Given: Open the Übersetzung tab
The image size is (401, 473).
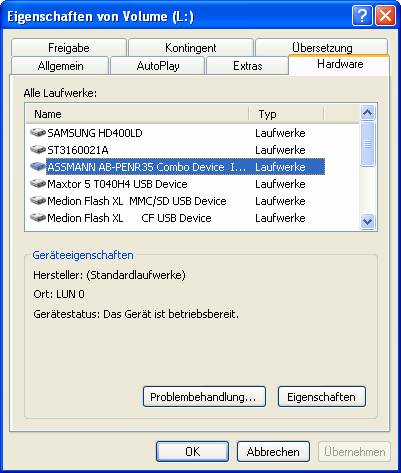Looking at the screenshot, I should 322,47.
